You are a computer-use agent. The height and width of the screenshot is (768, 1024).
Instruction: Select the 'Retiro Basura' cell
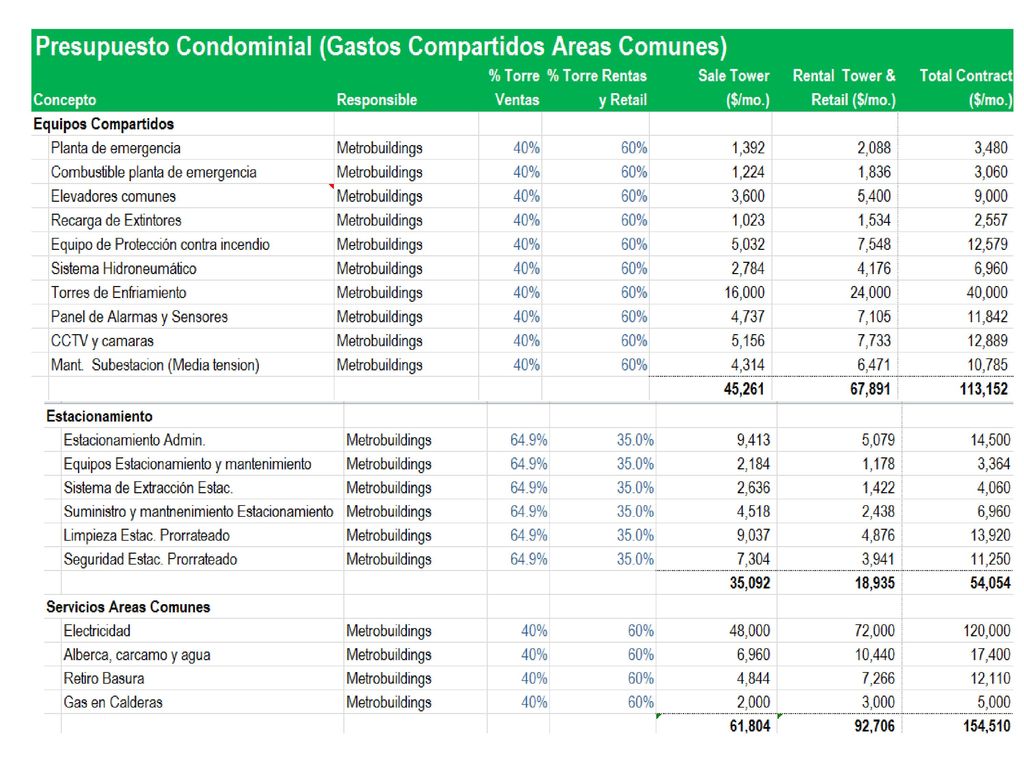click(103, 679)
